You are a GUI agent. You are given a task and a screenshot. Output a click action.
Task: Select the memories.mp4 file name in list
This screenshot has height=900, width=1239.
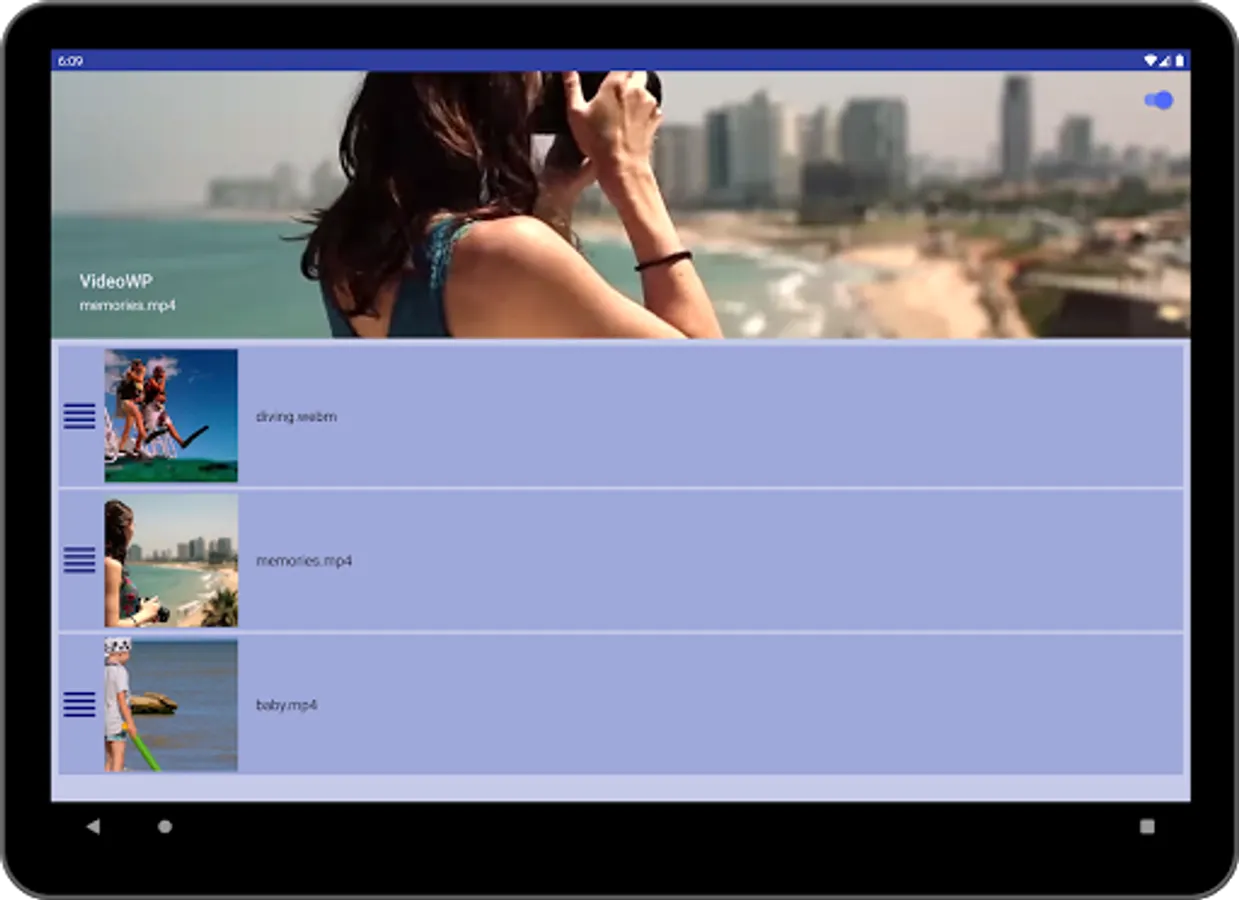point(304,561)
